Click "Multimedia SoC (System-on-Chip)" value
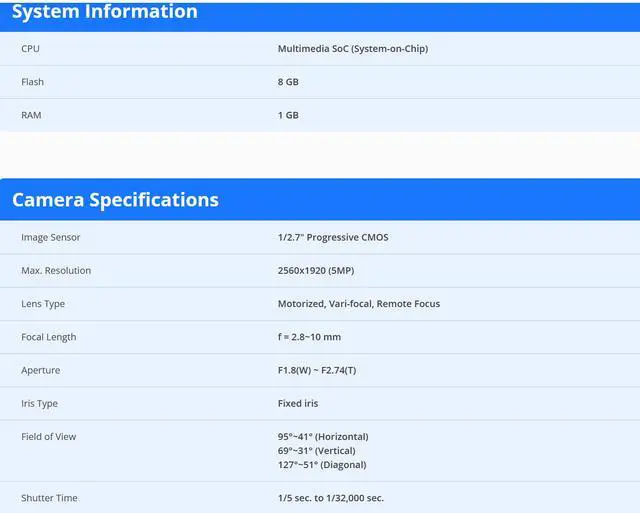 pos(353,49)
